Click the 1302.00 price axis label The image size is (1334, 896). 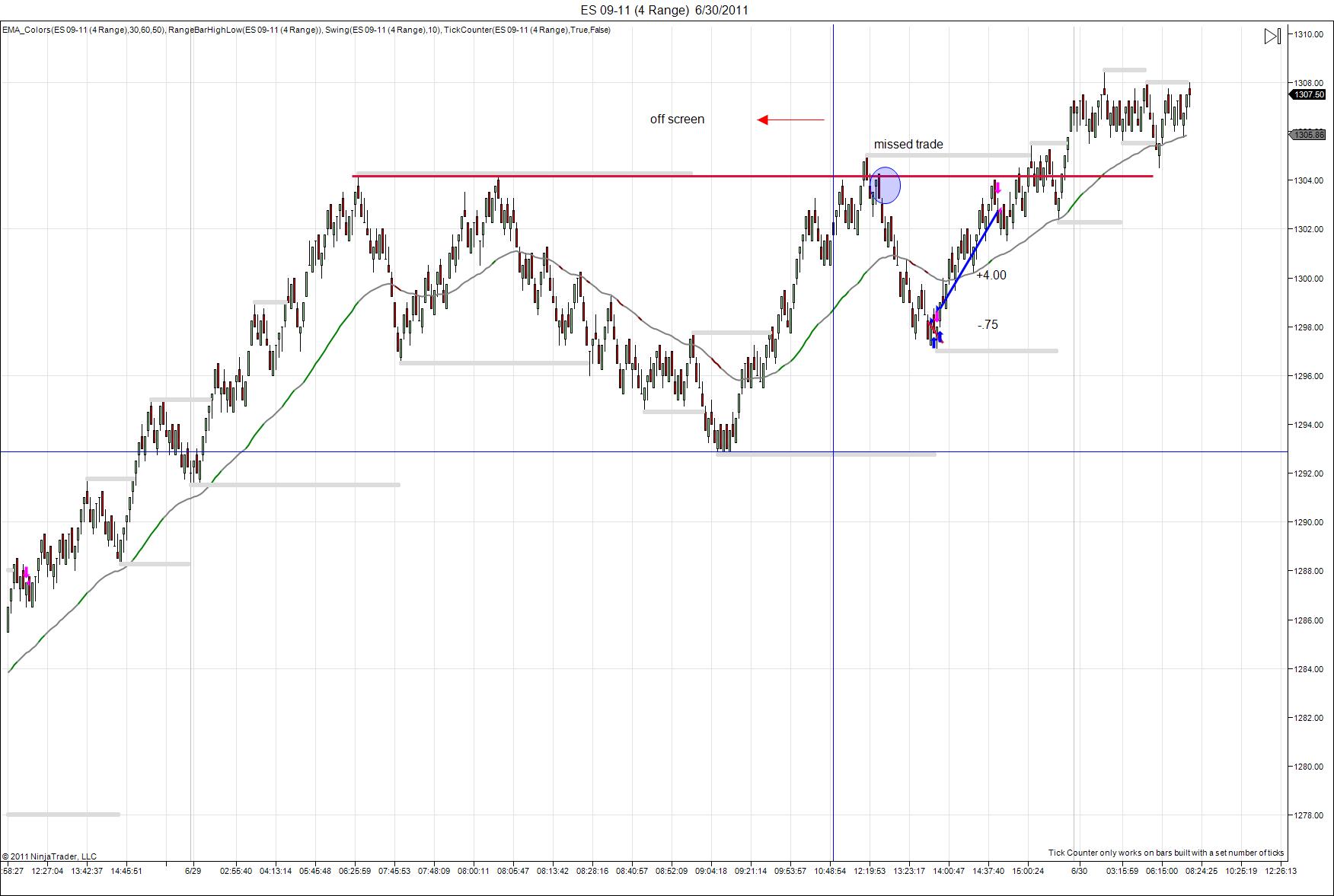point(1308,229)
